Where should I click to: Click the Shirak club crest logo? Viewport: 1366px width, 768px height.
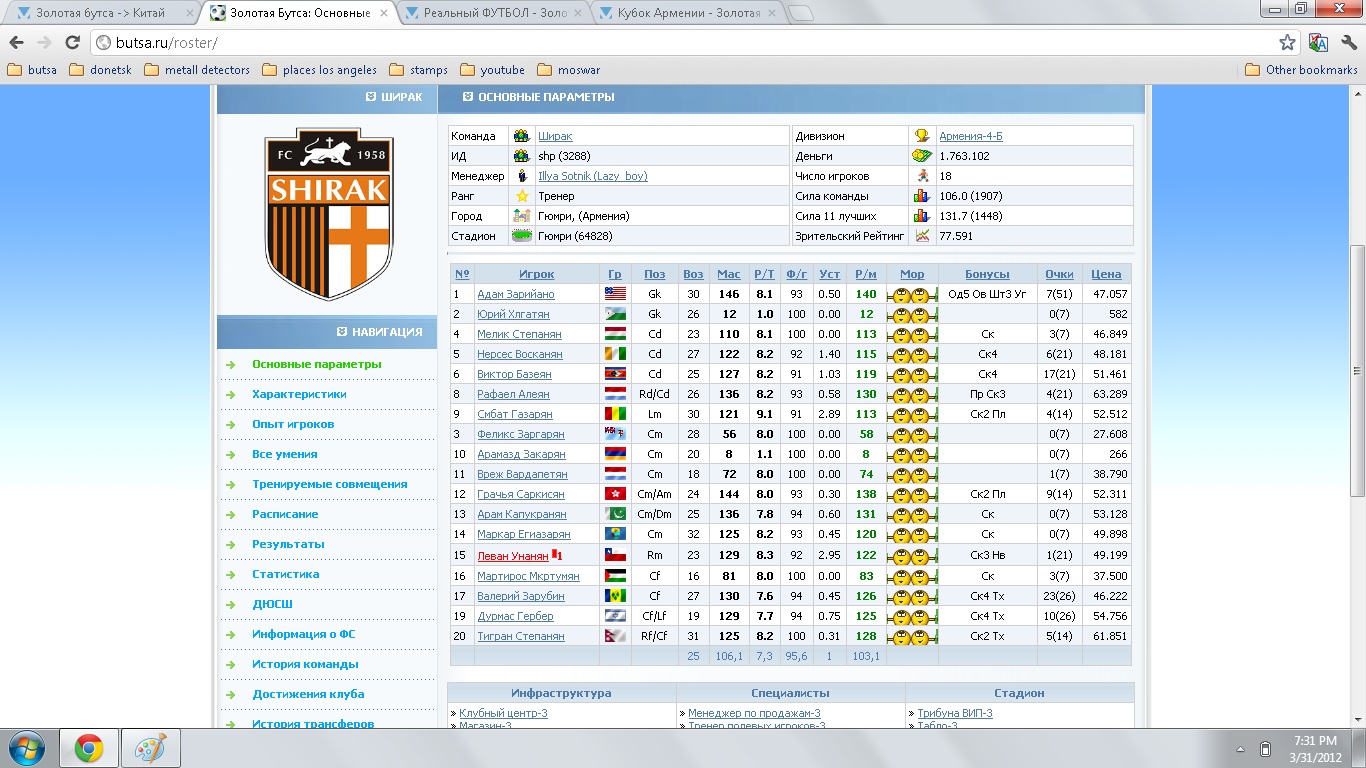coord(326,213)
